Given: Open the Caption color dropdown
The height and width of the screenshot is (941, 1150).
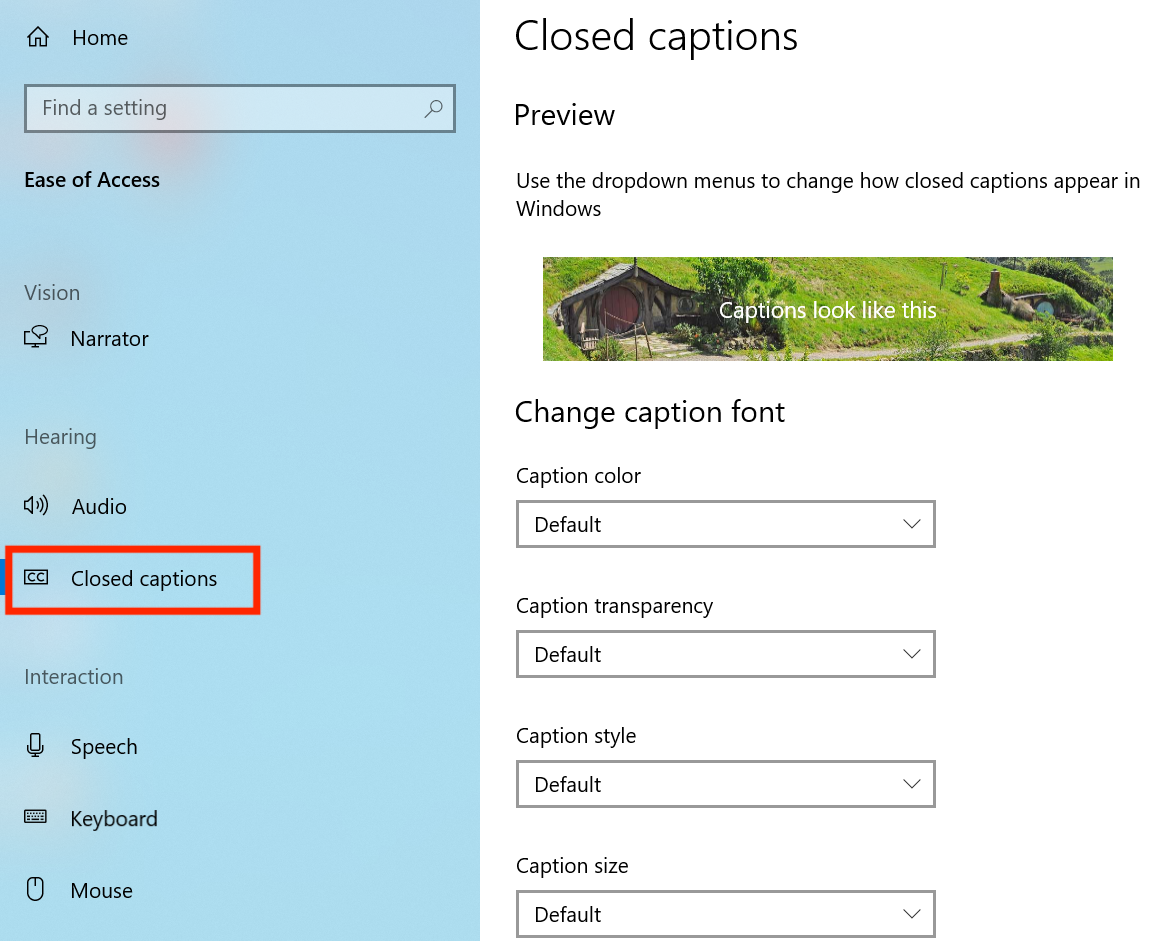Looking at the screenshot, I should coord(725,524).
